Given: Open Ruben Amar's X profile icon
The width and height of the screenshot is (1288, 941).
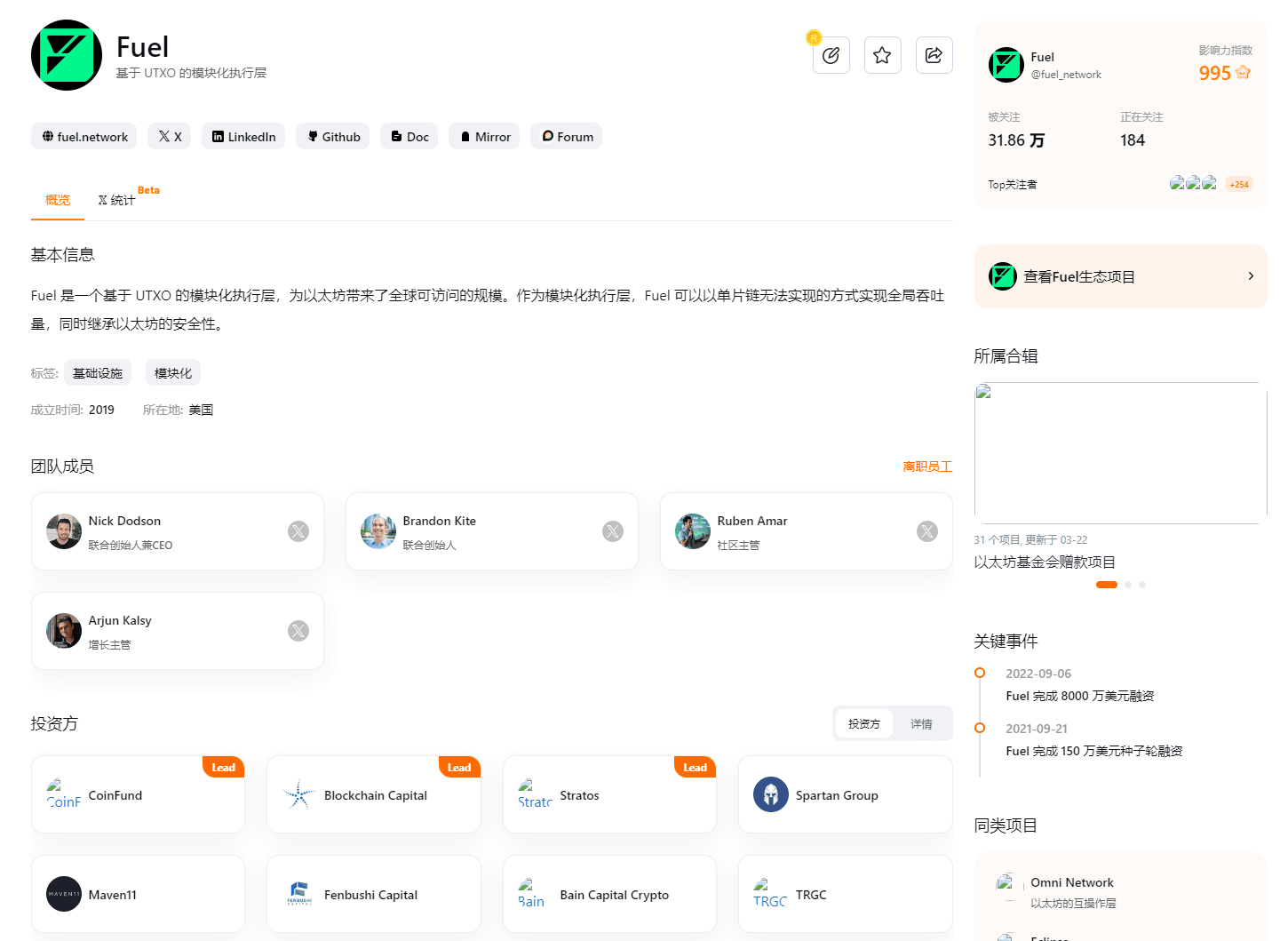Looking at the screenshot, I should [927, 531].
